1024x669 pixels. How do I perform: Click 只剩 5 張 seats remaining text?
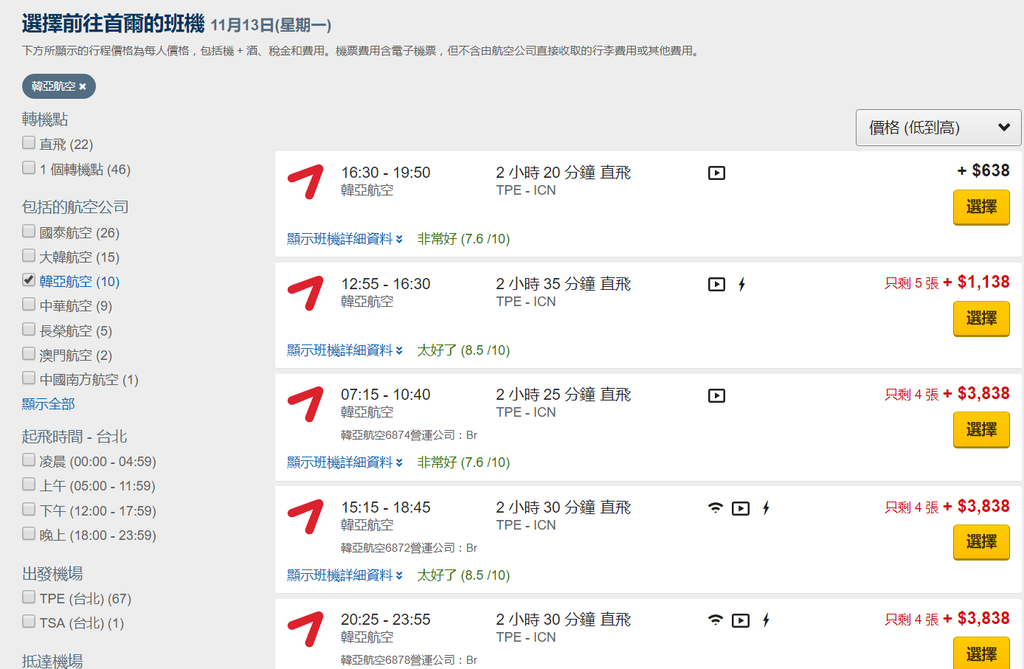point(912,283)
